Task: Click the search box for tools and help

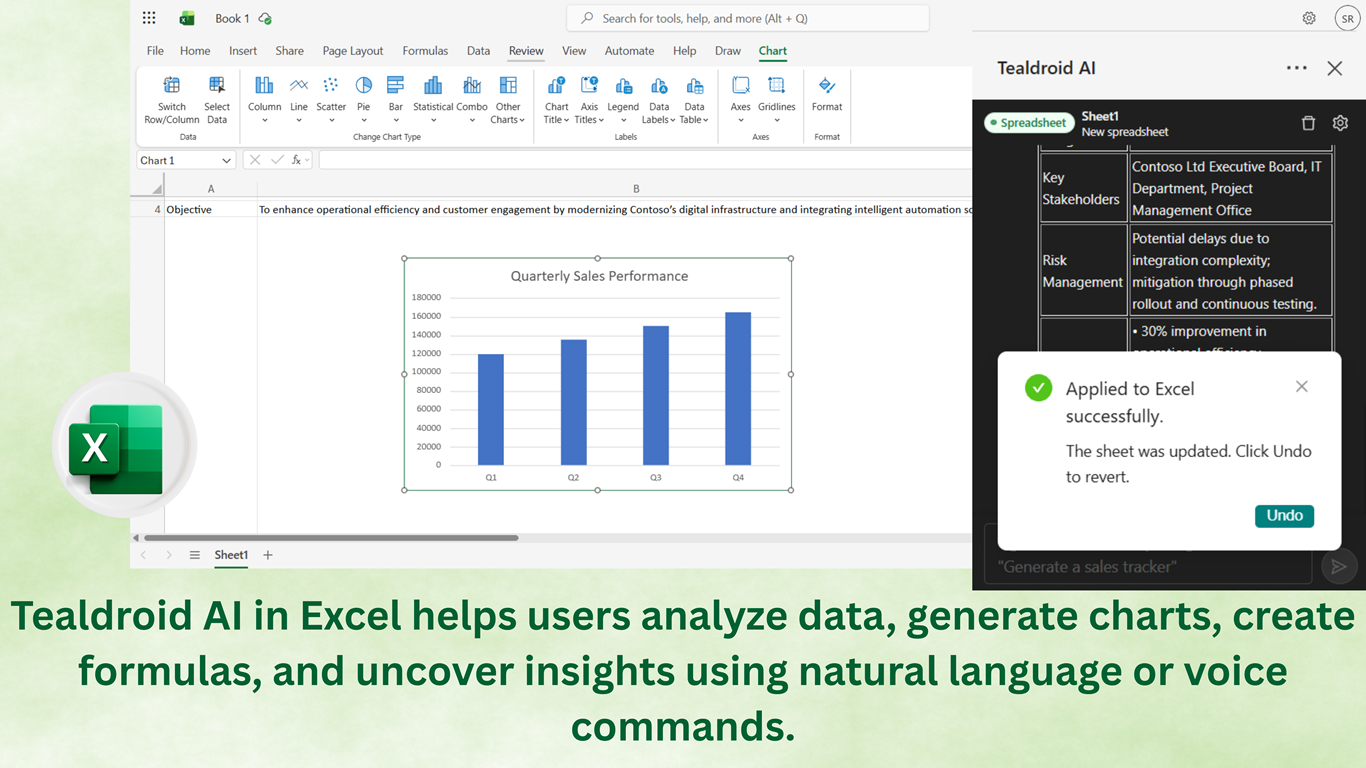Action: [748, 18]
